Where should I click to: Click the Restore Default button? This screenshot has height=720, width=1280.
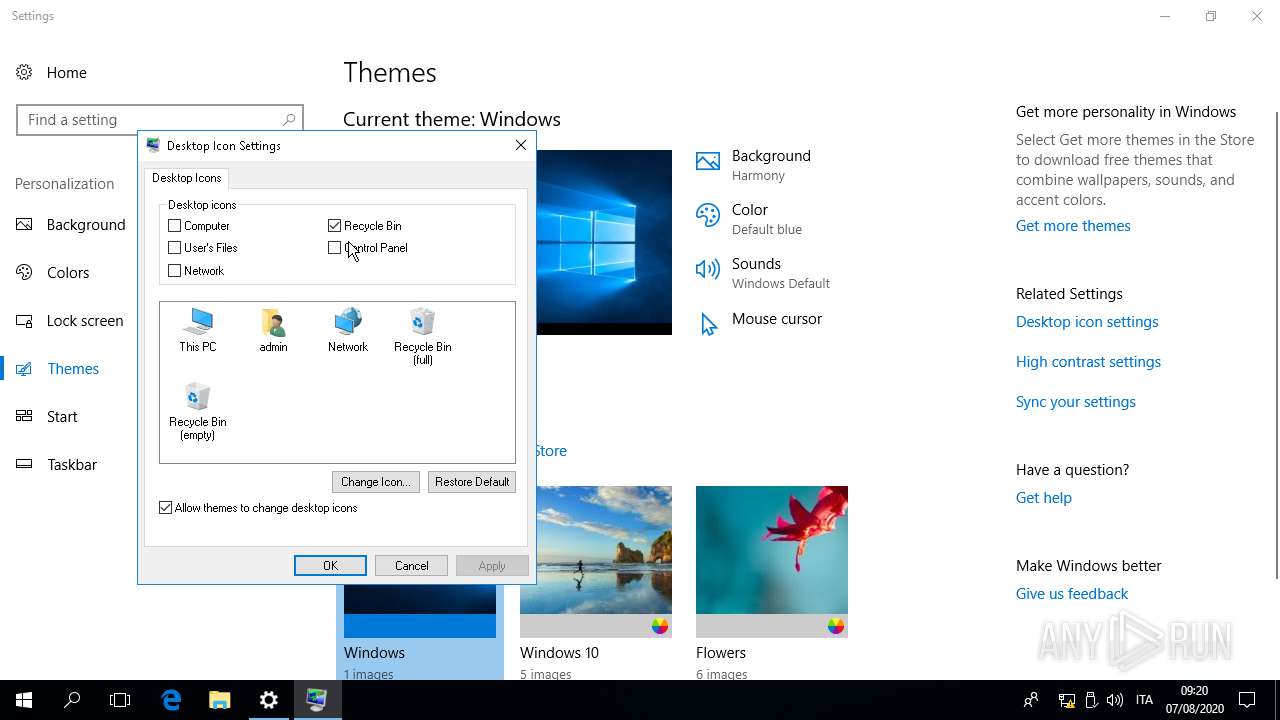coord(472,482)
